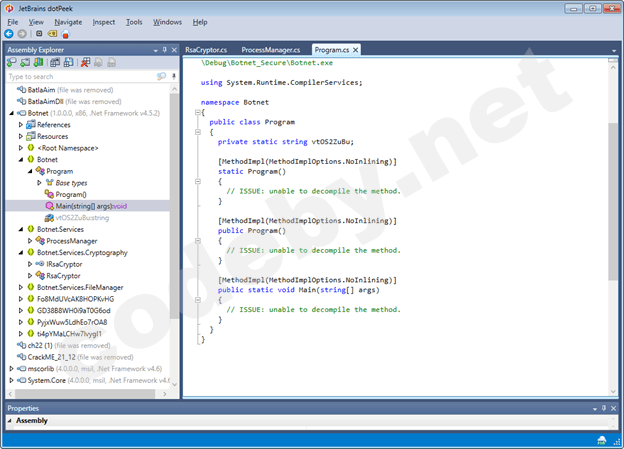Click the search options icon in search box

(161, 76)
